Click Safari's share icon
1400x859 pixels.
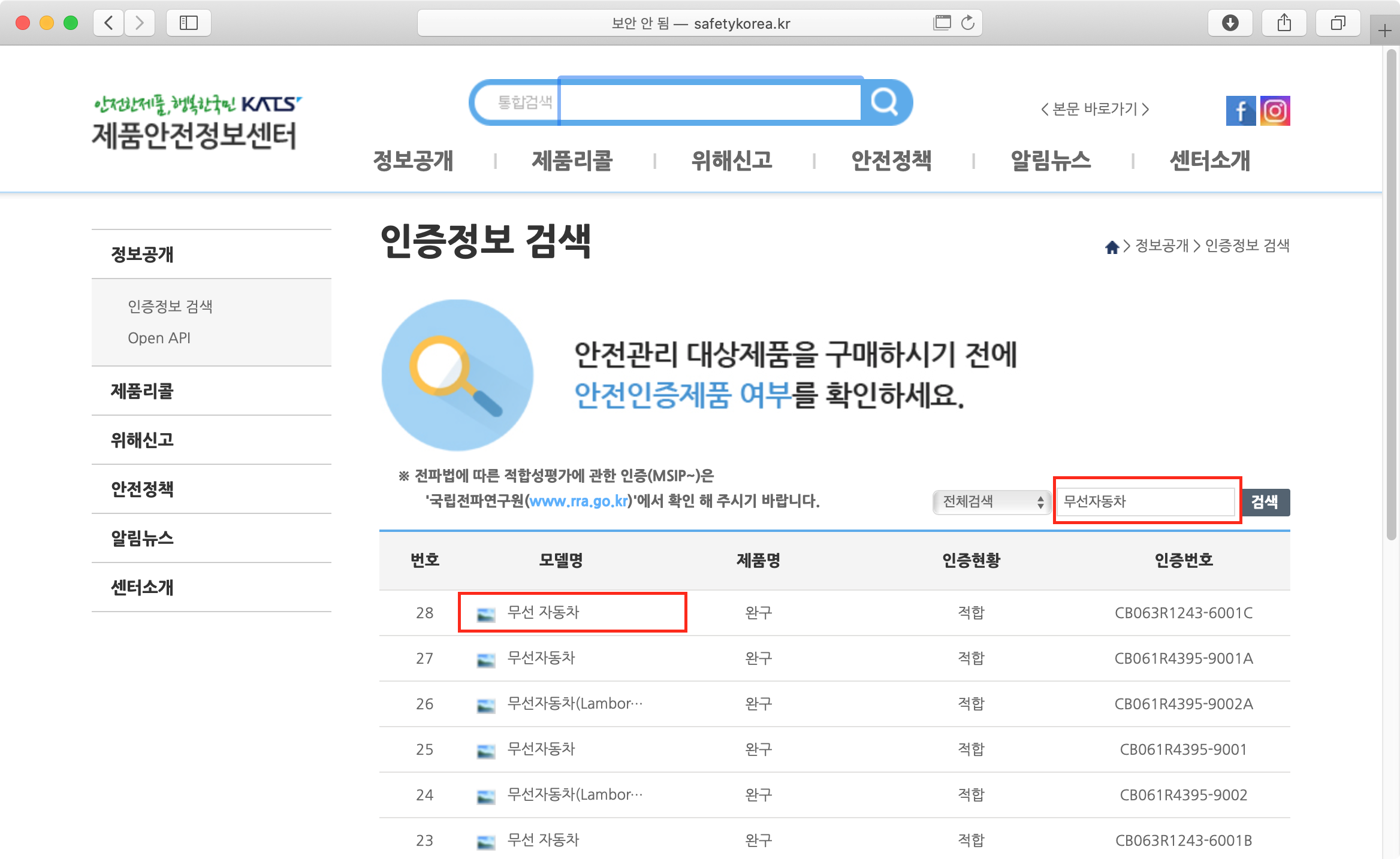pyautogui.click(x=1284, y=23)
